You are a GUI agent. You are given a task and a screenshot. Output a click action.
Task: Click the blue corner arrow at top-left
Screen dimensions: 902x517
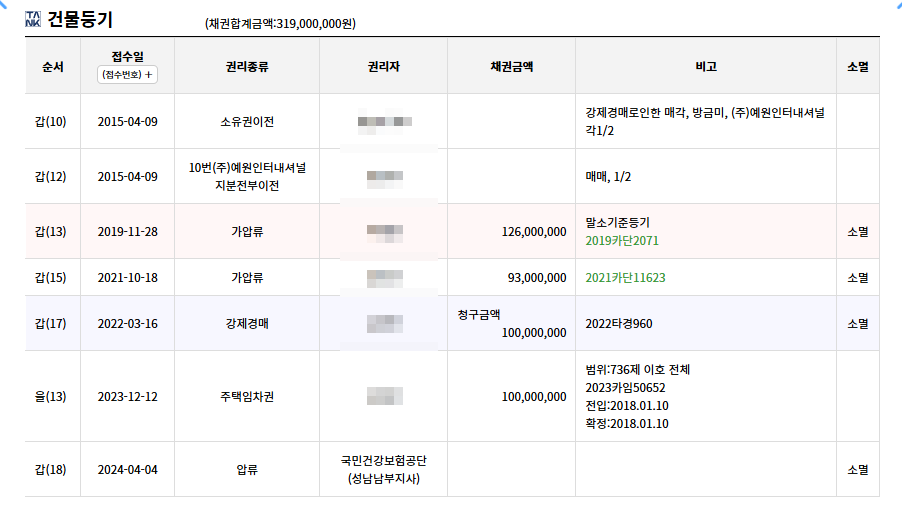pos(3,3)
